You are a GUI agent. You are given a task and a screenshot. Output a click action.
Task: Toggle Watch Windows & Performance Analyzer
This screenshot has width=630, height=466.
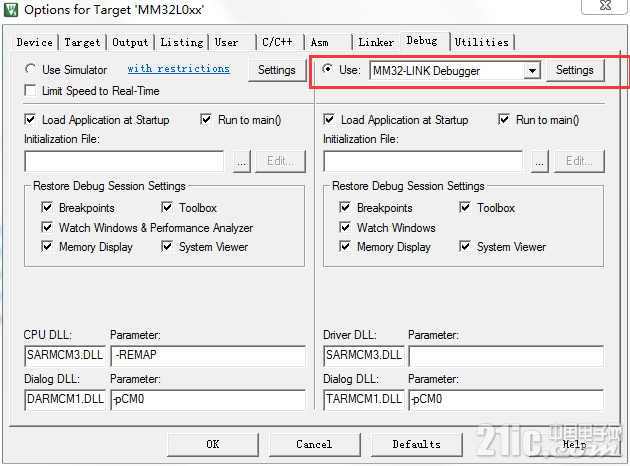click(47, 227)
